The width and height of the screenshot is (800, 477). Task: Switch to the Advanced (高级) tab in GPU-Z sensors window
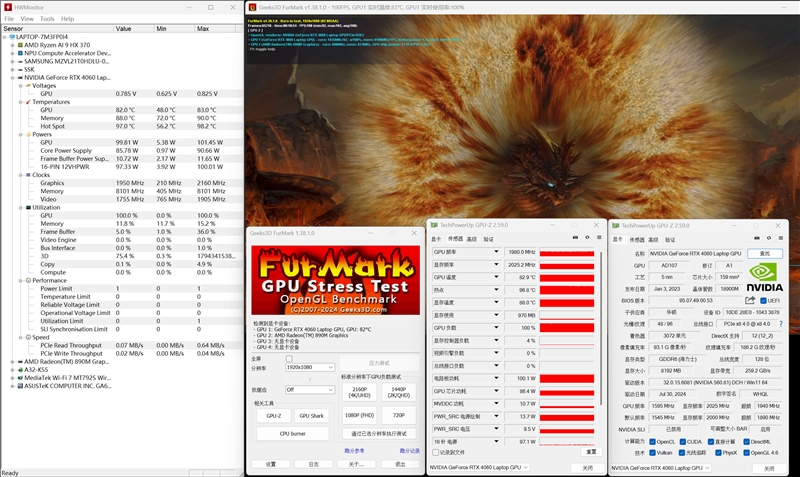click(x=472, y=239)
